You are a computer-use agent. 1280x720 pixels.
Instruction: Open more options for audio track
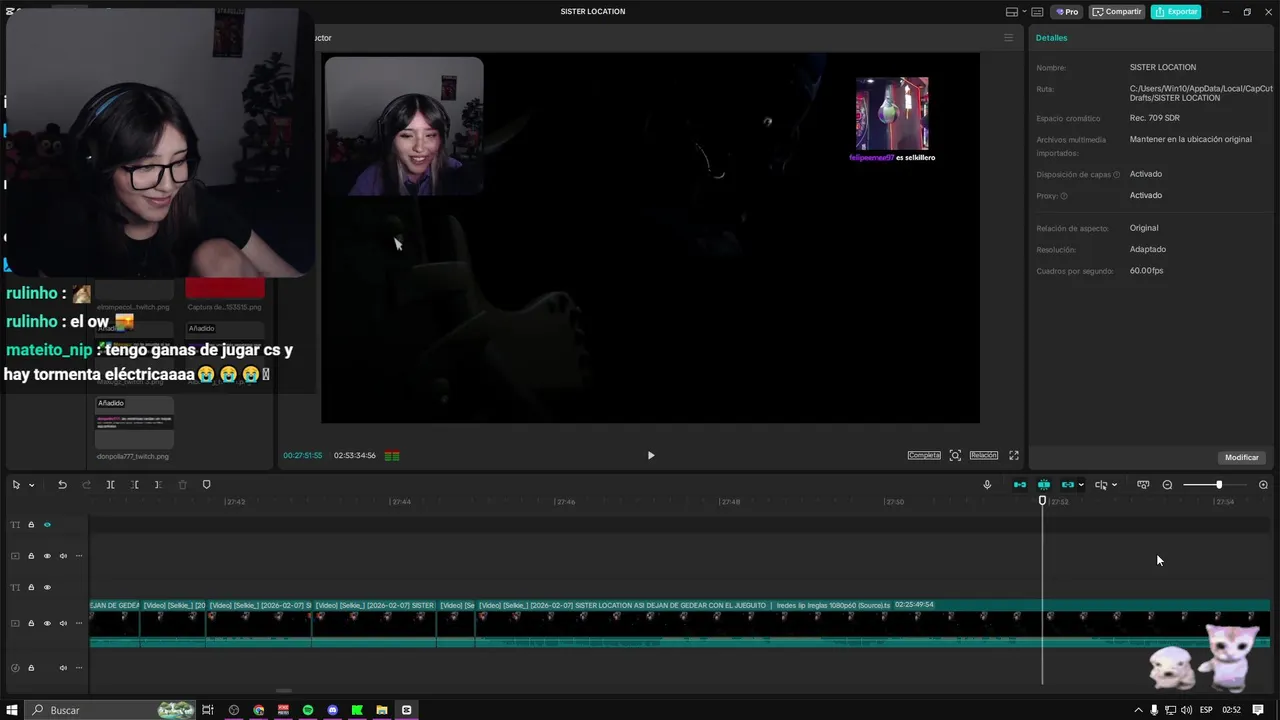point(79,668)
